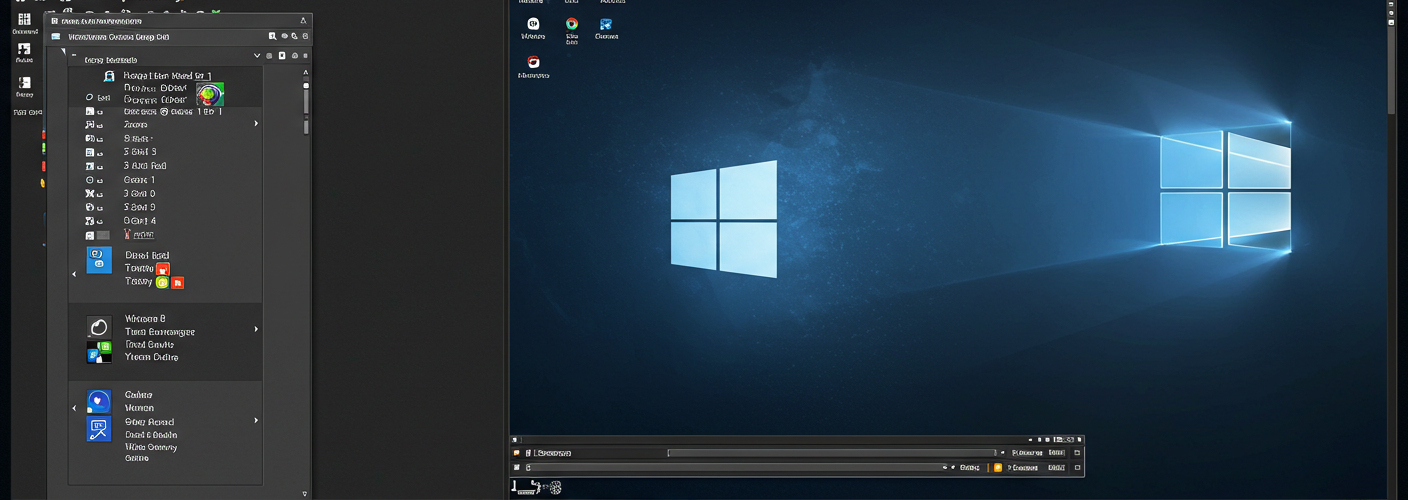Image resolution: width=1408 pixels, height=500 pixels.
Task: Open the Chrome icon on the desktop
Action: point(571,24)
